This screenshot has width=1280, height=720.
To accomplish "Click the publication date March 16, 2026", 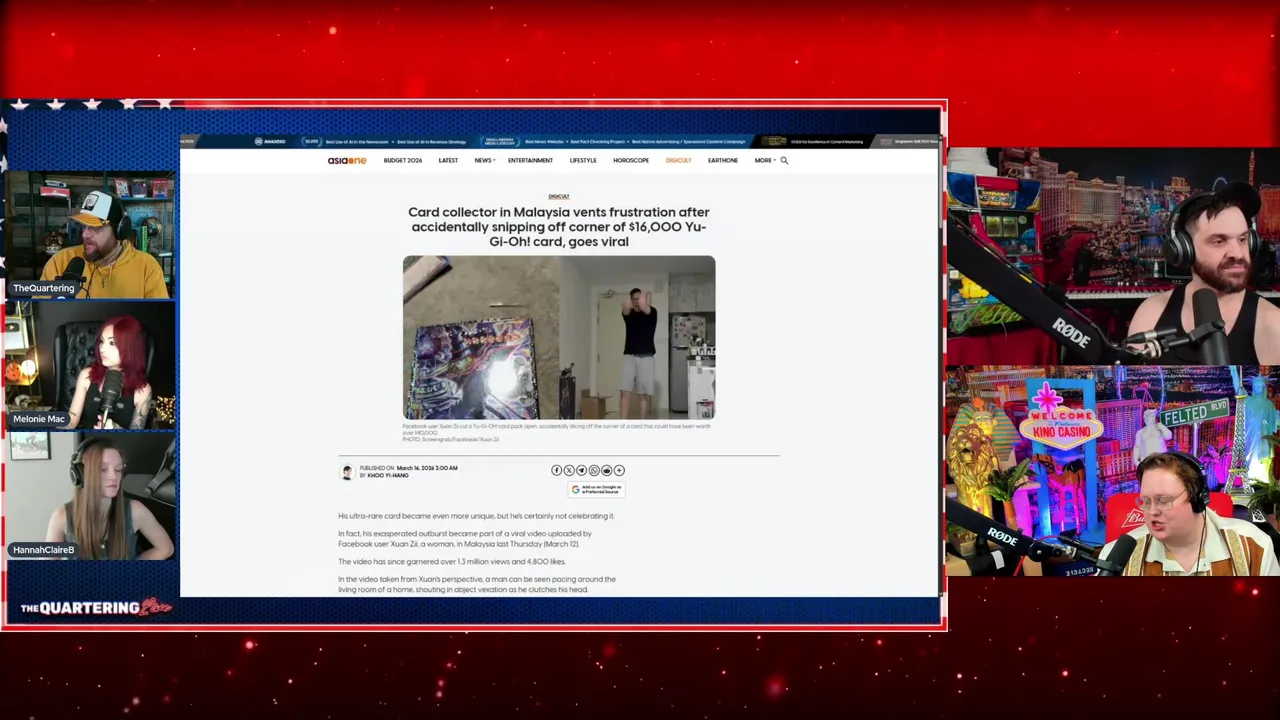I will click(427, 468).
